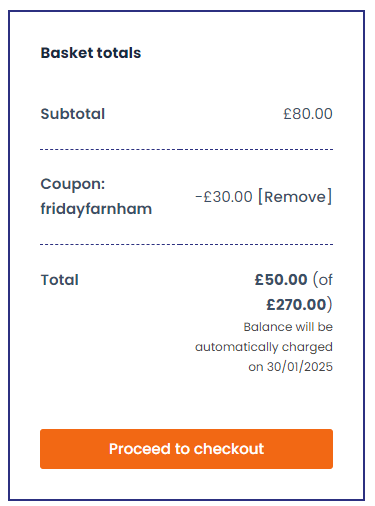This screenshot has width=375, height=506.
Task: Select the 30/01/2025 charge date text
Action: (x=300, y=367)
